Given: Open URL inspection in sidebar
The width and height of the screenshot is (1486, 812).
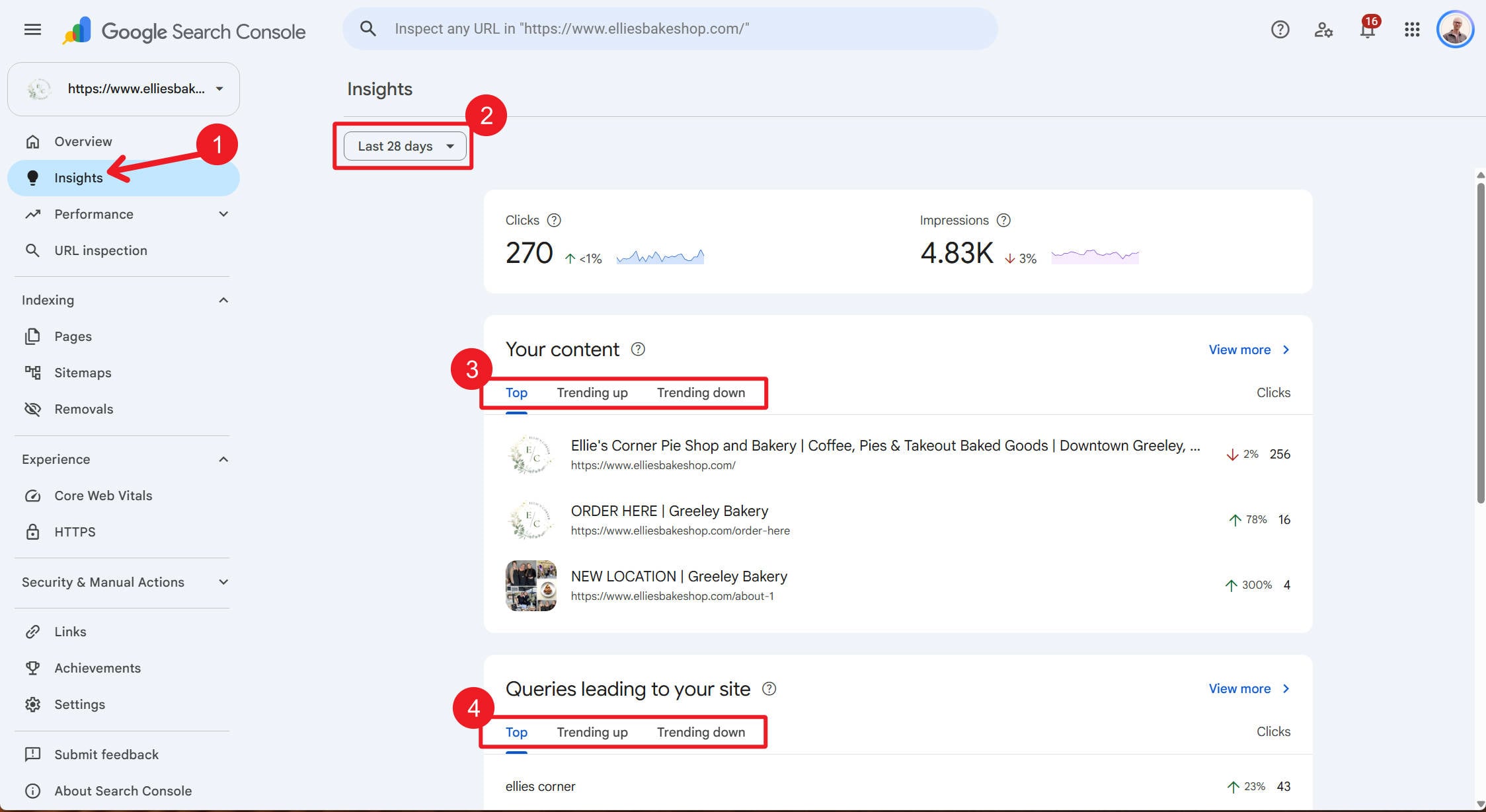Looking at the screenshot, I should coord(123,250).
